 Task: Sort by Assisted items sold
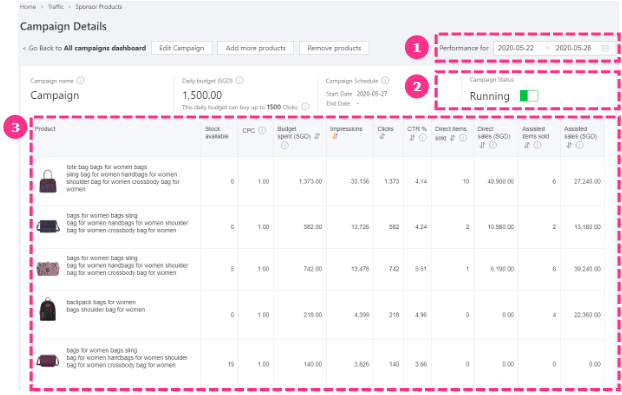click(527, 145)
